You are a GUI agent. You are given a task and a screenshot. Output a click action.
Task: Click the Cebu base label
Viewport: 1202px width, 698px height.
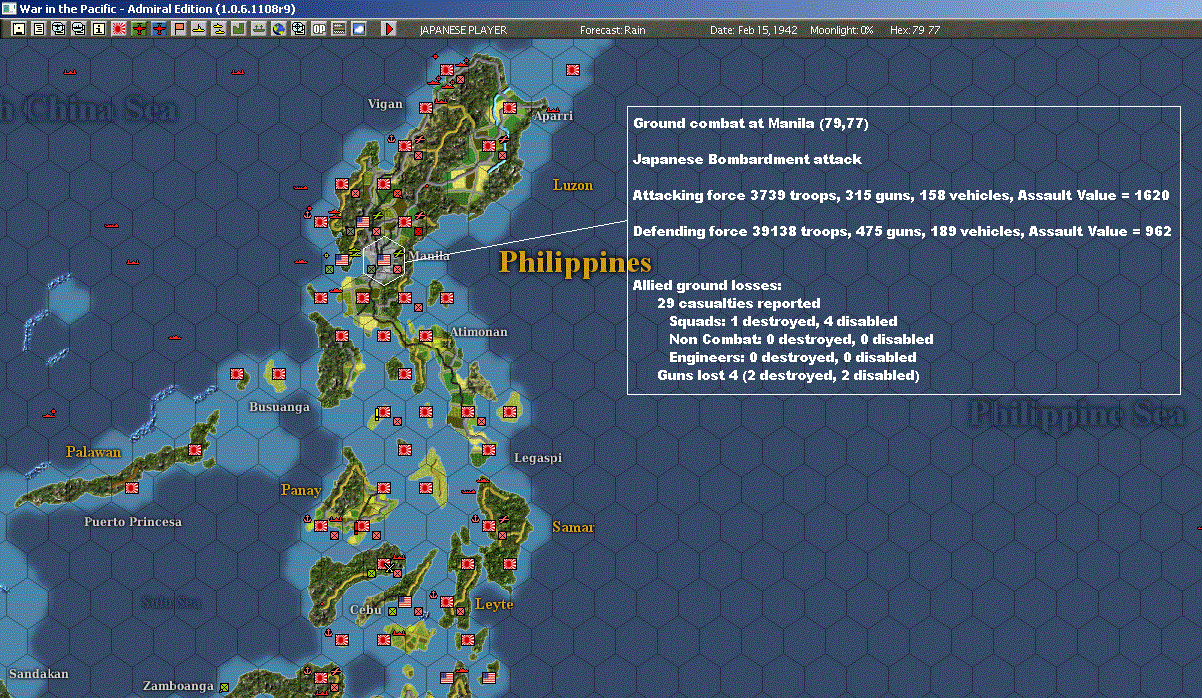point(365,610)
